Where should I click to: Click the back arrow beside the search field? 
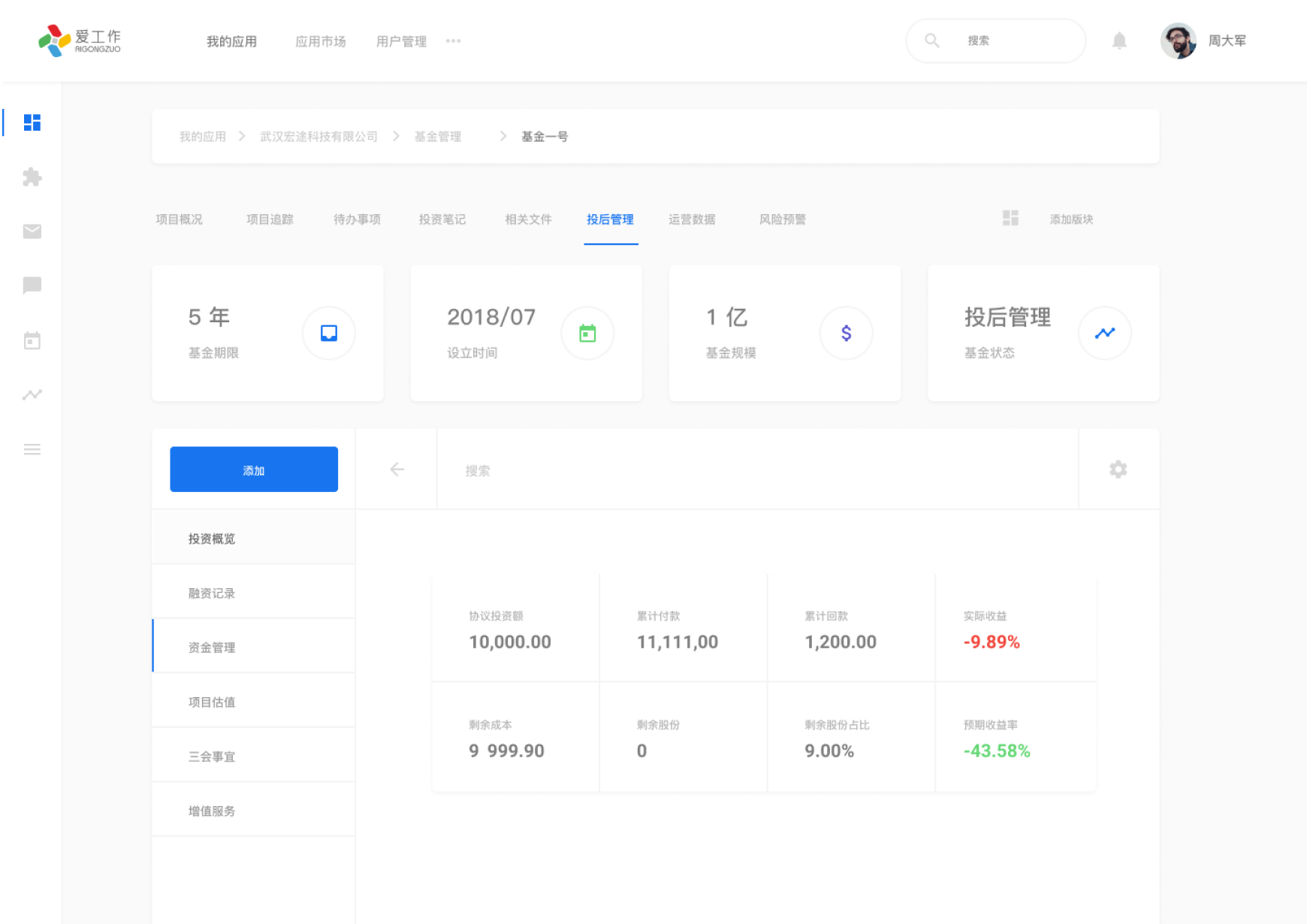(x=397, y=470)
